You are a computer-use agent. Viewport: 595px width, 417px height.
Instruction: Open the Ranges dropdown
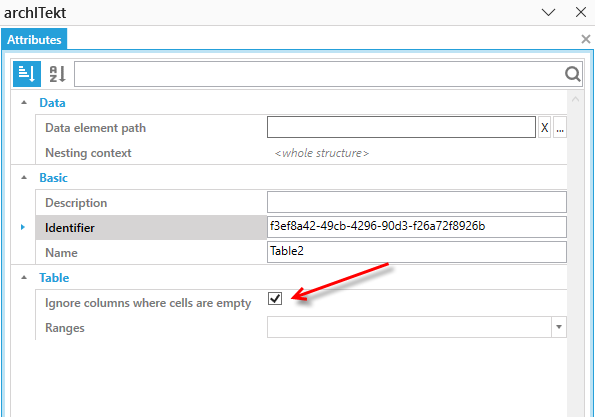pos(559,327)
